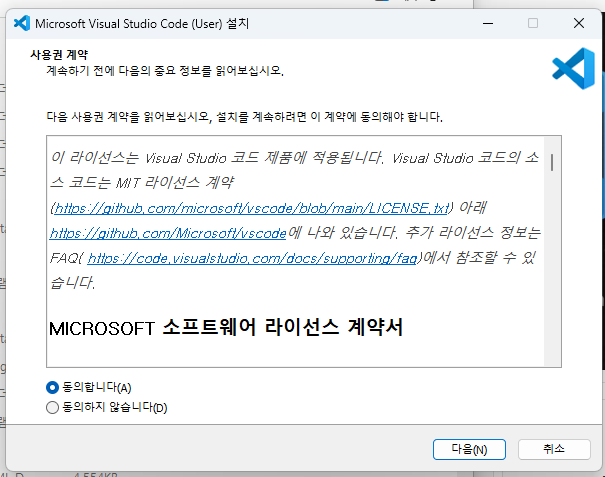605x477 pixels.
Task: Click the 다음(N) button
Action: coord(469,449)
